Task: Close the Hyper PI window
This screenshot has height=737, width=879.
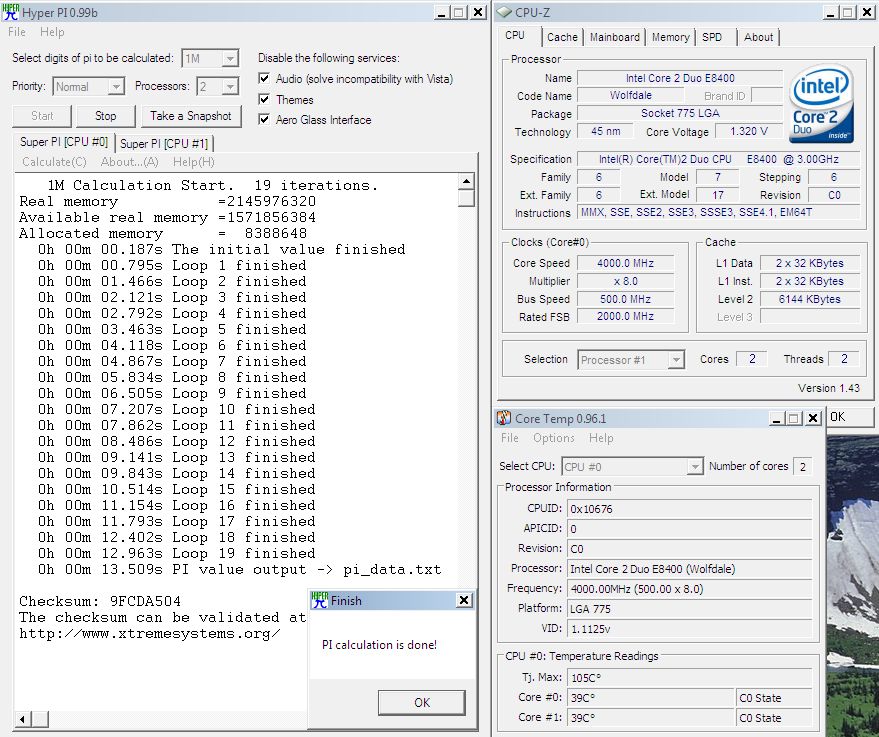Action: click(x=478, y=12)
